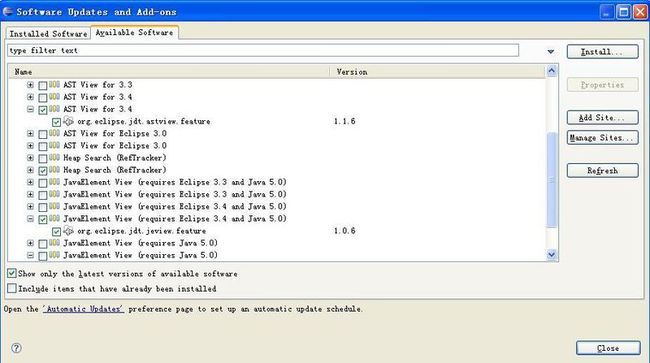Click the Add Site... button
The width and height of the screenshot is (650, 363).
(602, 117)
